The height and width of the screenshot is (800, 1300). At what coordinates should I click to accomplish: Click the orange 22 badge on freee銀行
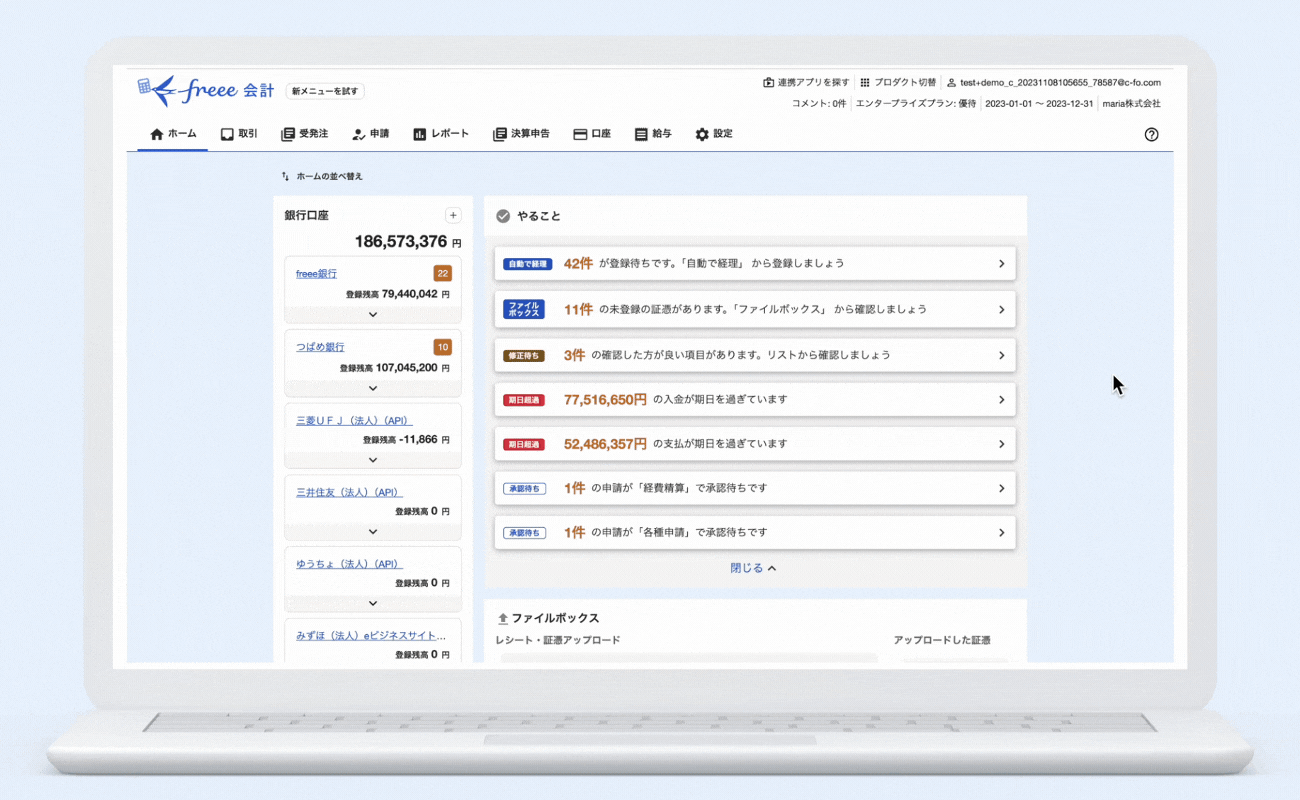coord(442,273)
